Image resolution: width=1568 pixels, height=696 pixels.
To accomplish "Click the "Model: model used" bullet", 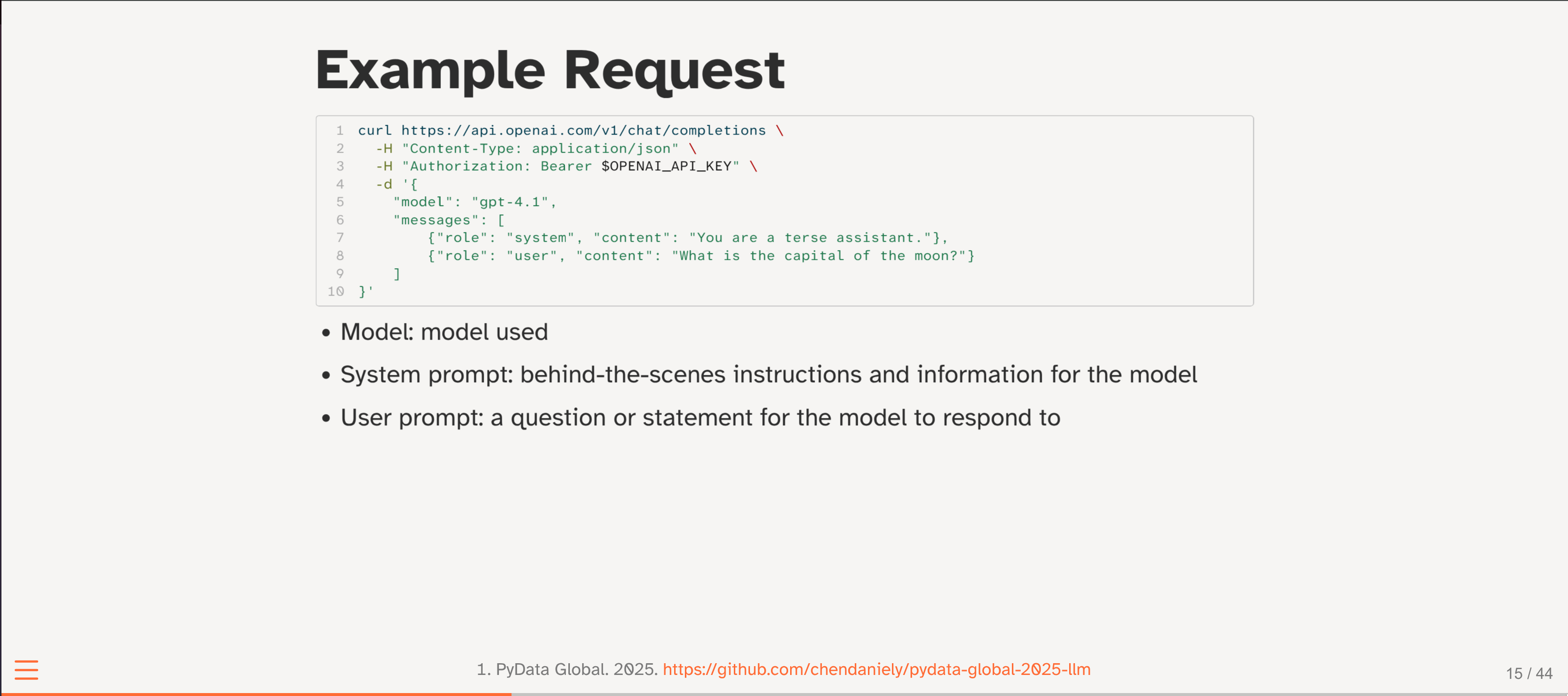I will point(444,332).
